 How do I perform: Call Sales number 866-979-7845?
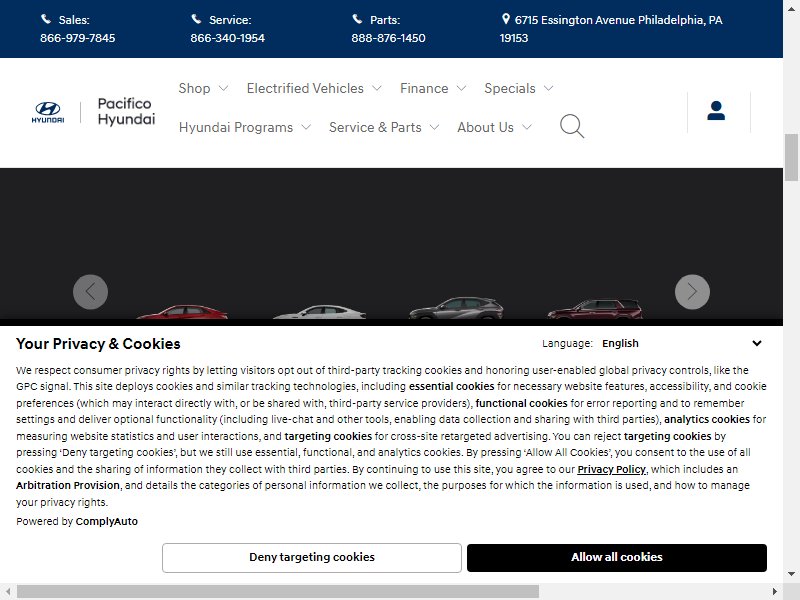[78, 38]
